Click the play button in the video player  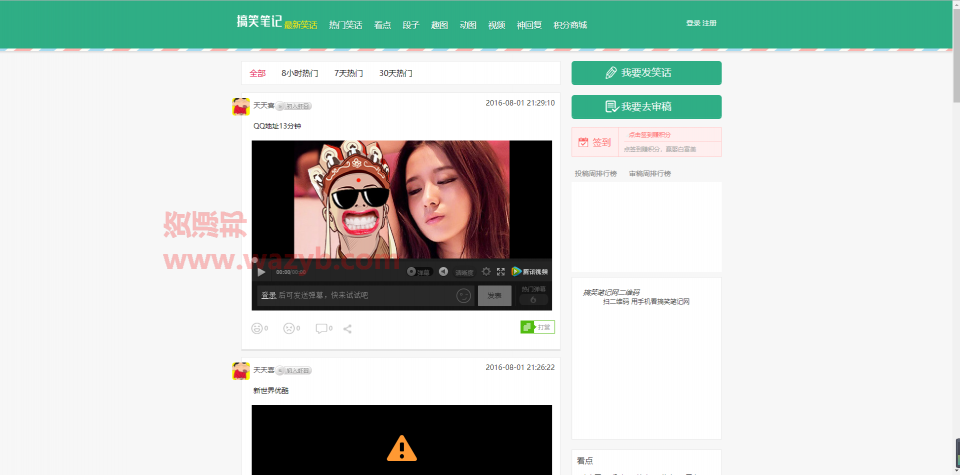click(x=261, y=272)
